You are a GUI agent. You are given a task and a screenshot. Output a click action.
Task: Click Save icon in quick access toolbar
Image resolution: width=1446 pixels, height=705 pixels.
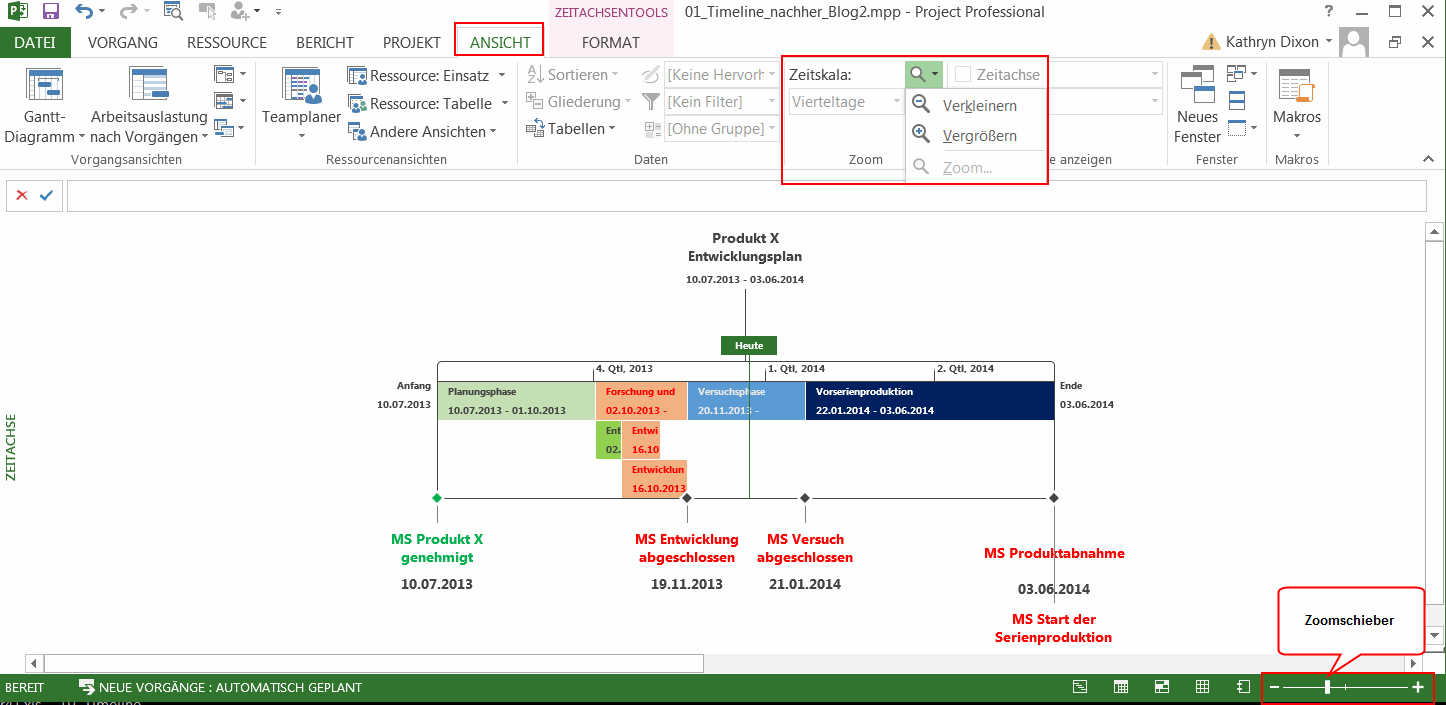pos(50,13)
